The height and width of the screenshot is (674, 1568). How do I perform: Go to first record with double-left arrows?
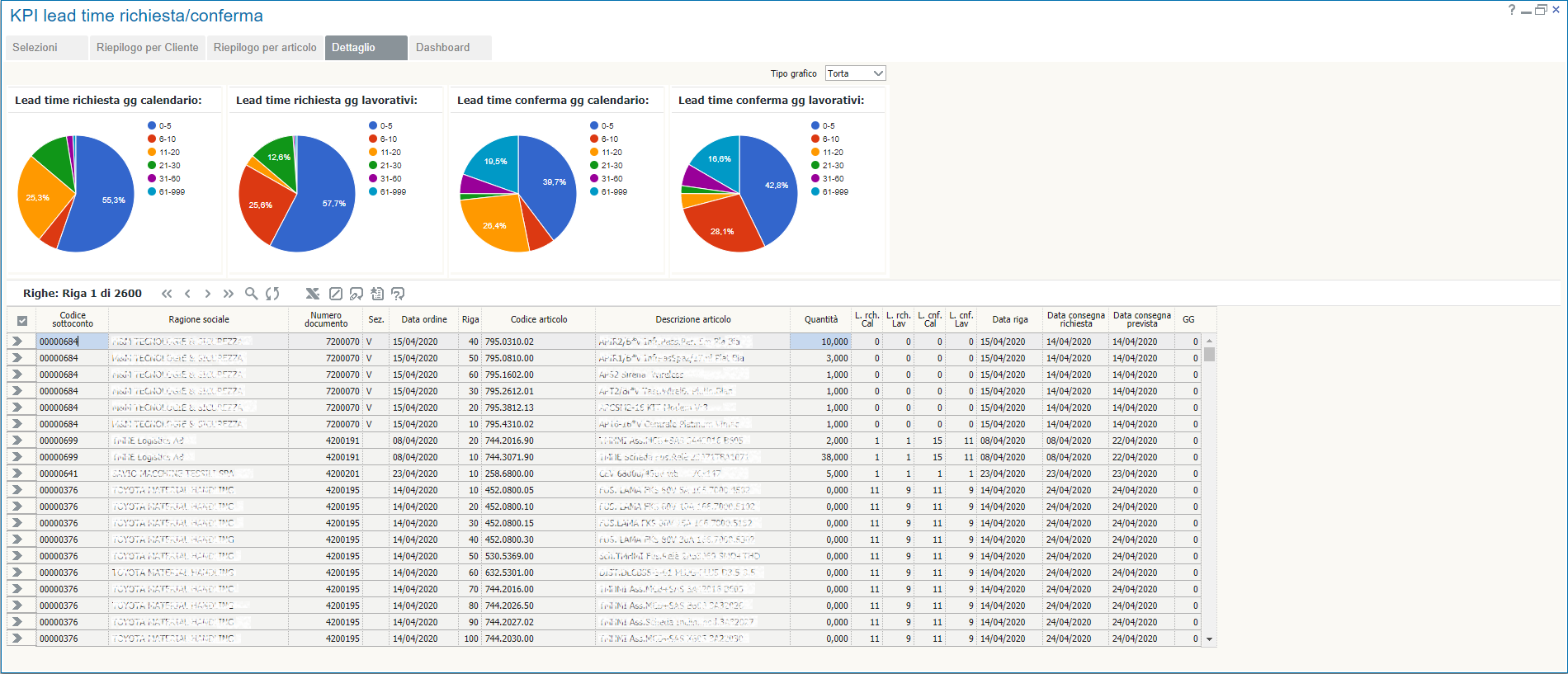tap(168, 294)
